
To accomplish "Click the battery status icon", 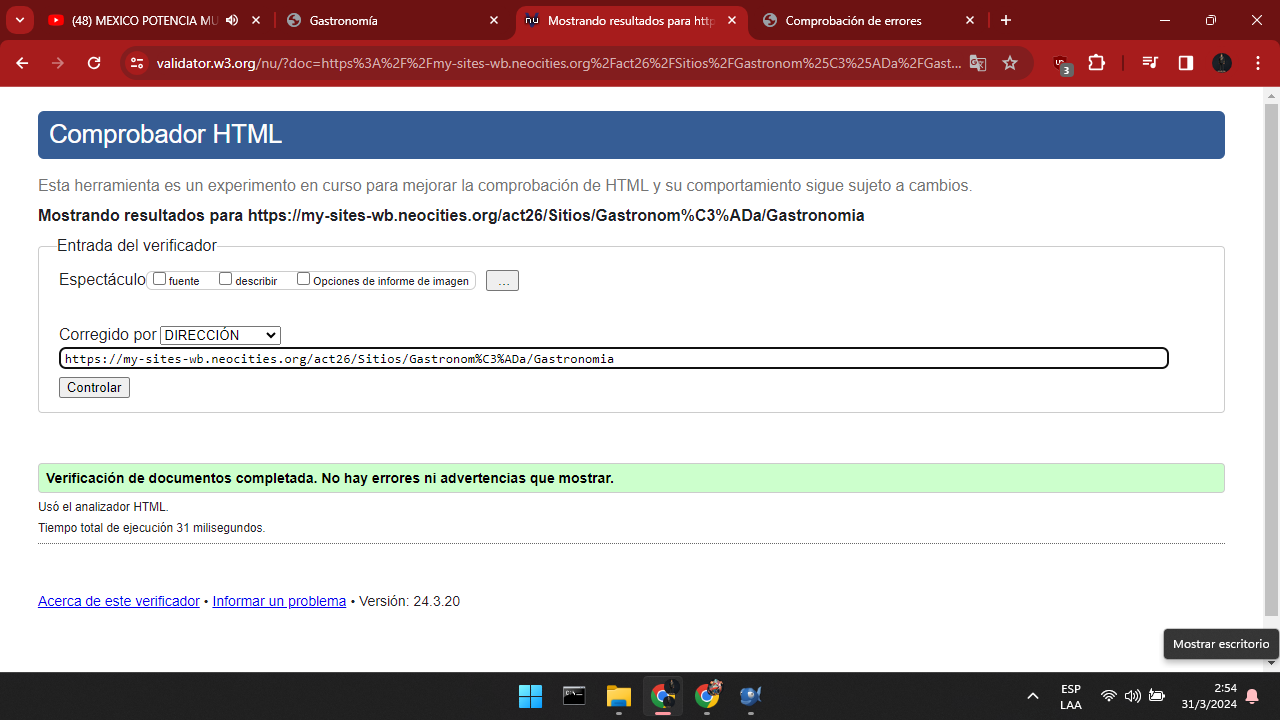I will coord(1157,696).
